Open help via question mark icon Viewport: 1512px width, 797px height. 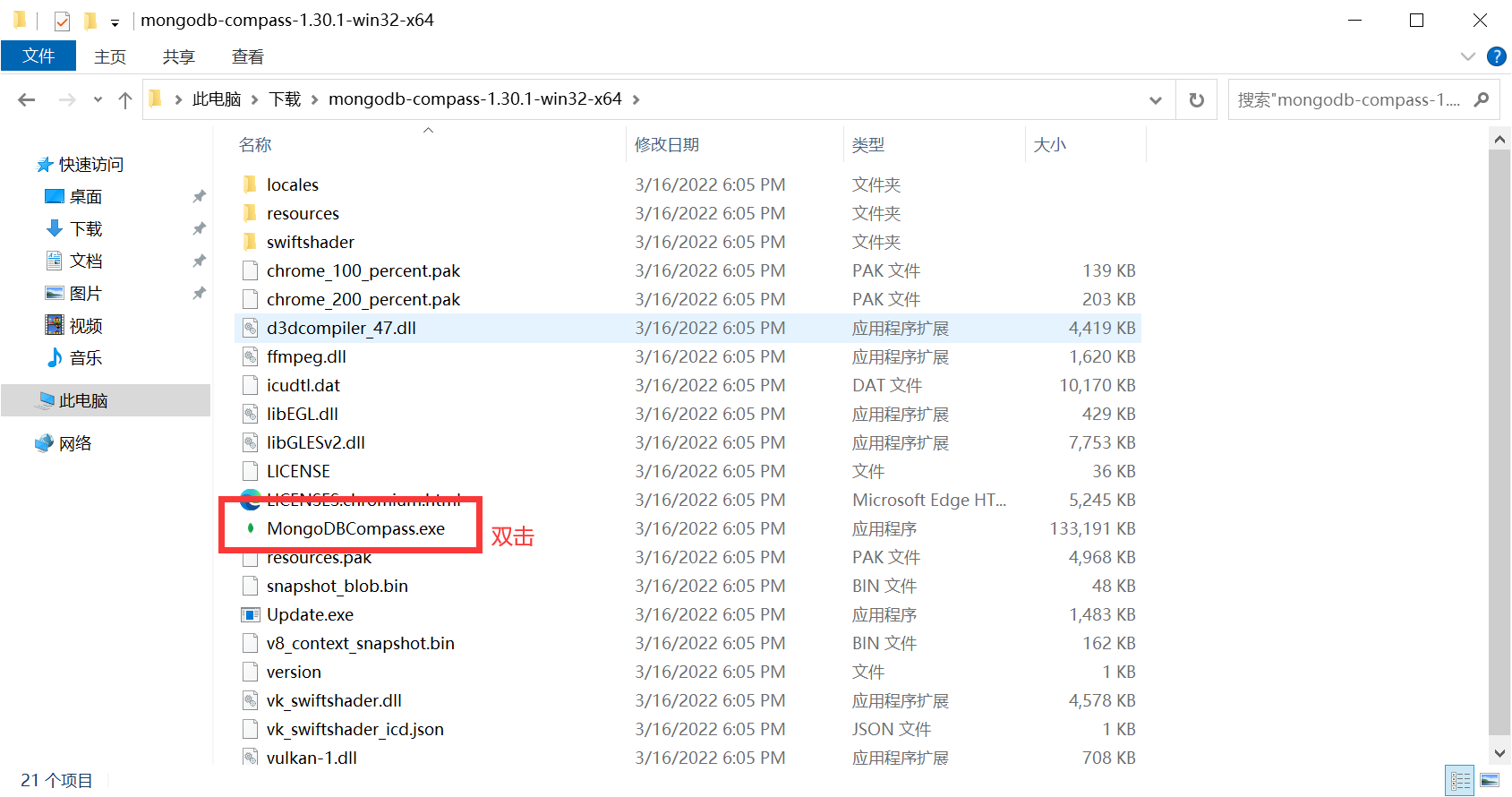(1496, 56)
